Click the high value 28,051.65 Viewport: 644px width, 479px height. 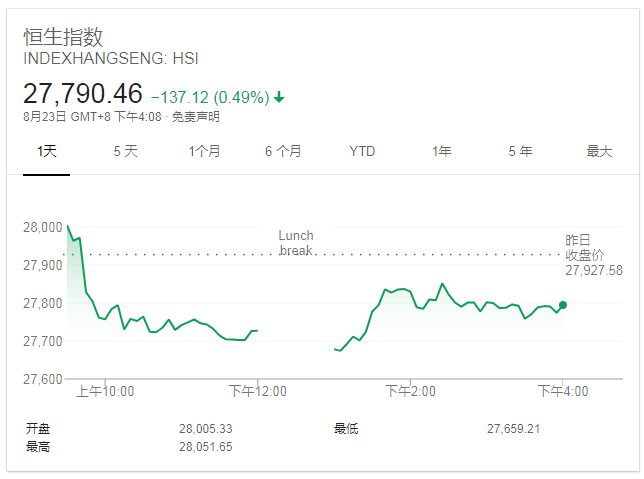click(206, 447)
